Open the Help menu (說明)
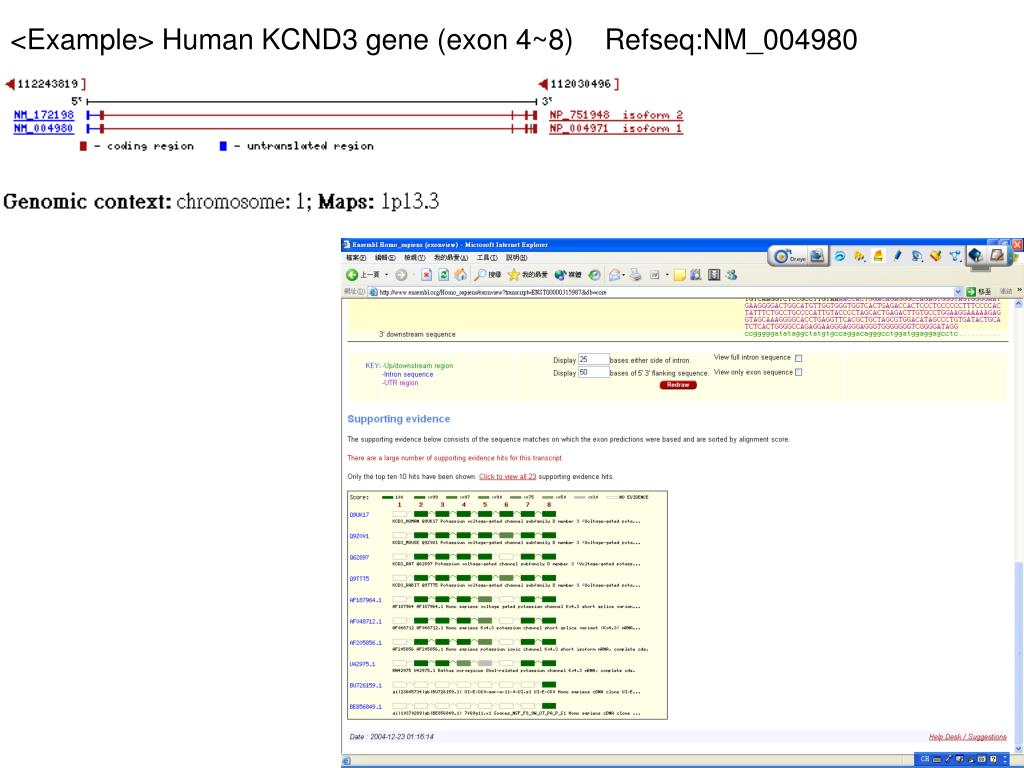The height and width of the screenshot is (768, 1024). pyautogui.click(x=517, y=258)
